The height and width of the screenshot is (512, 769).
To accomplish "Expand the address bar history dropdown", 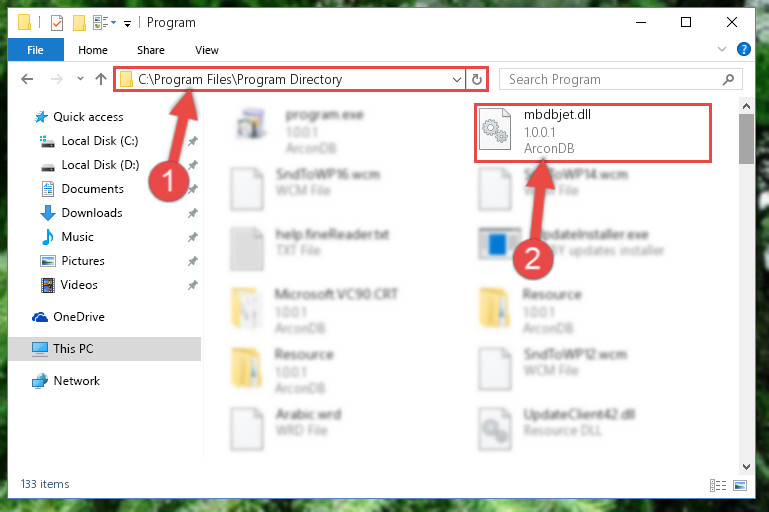I will click(x=457, y=79).
